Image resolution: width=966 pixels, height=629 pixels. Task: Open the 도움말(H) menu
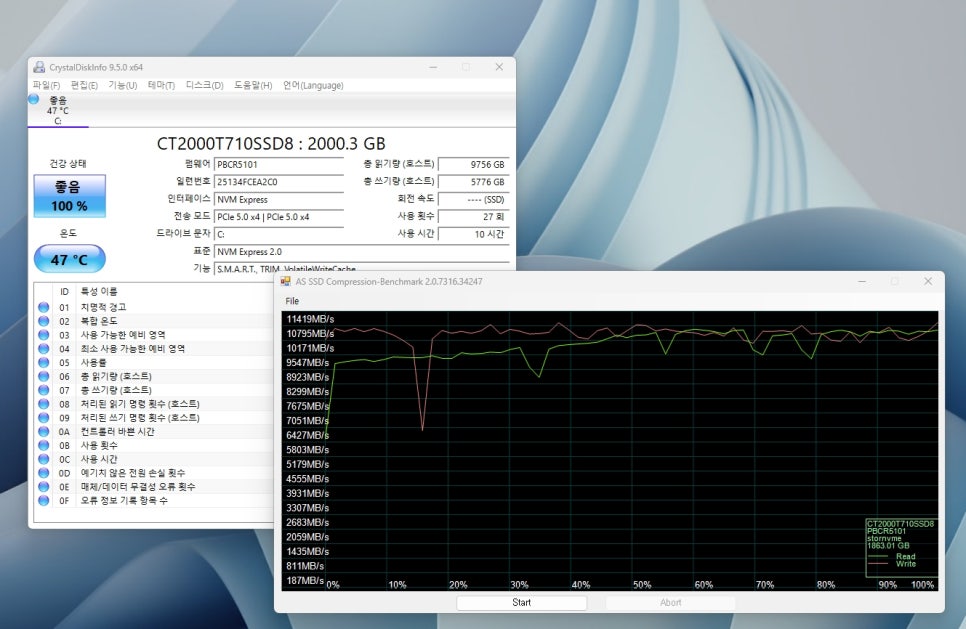253,85
